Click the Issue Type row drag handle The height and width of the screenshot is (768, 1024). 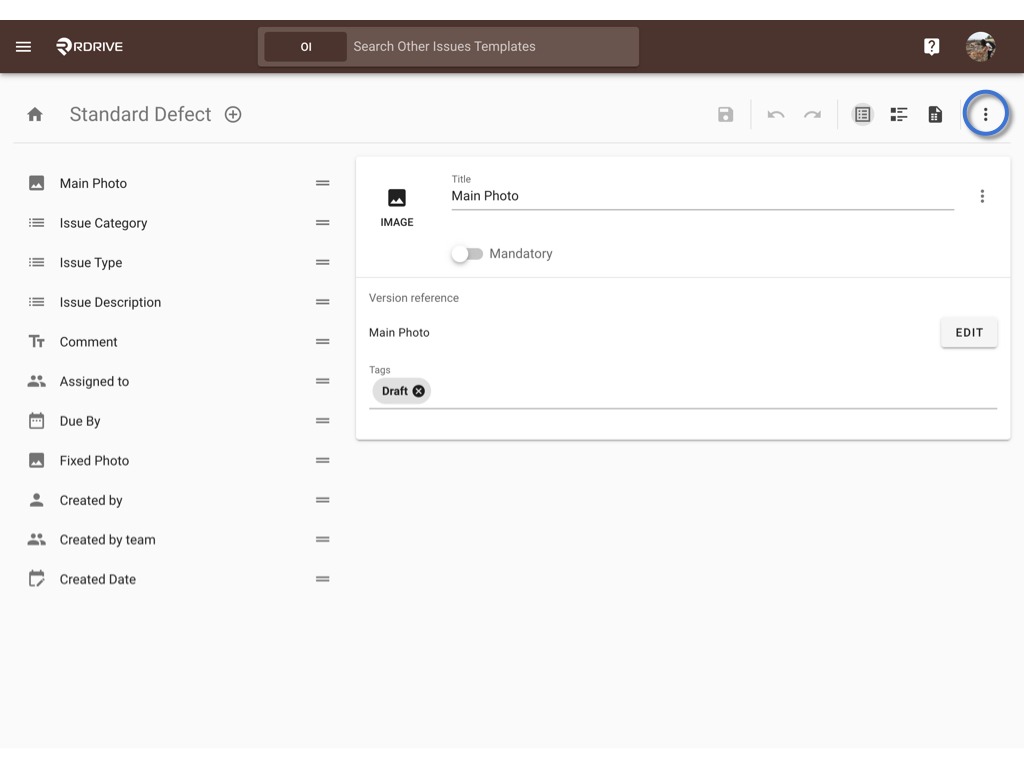323,263
